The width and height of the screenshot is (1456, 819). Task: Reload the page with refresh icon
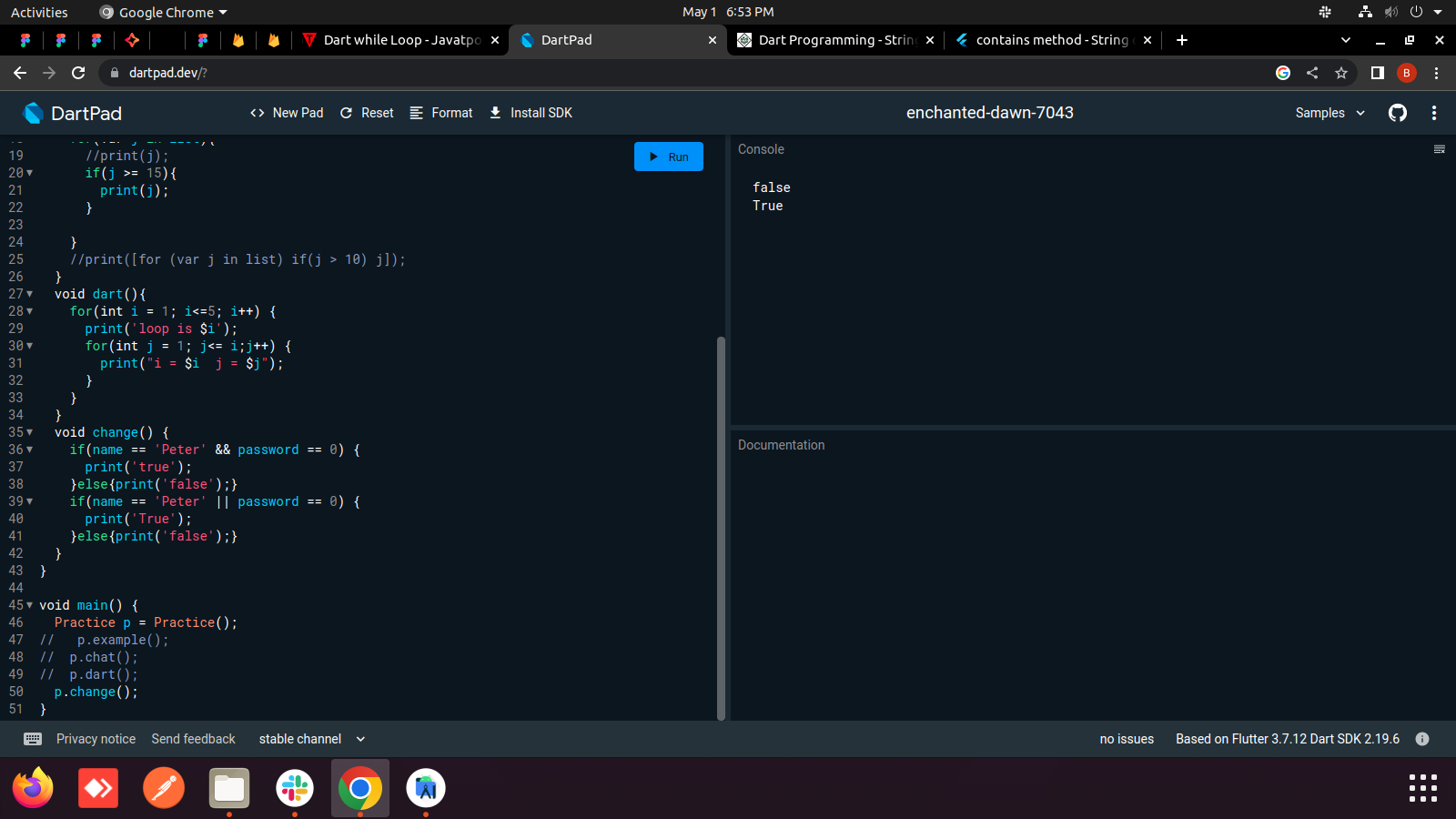click(x=78, y=73)
